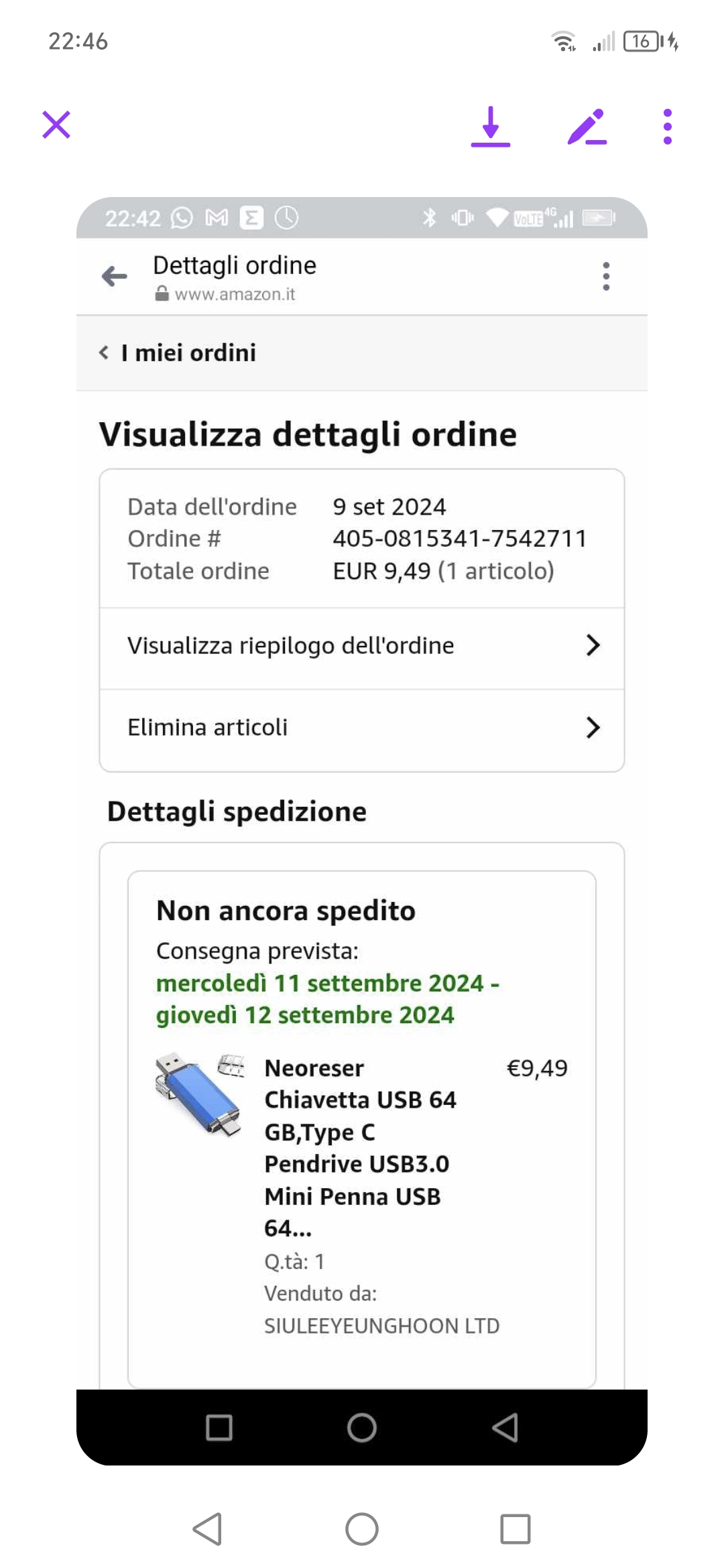Go back to I miei ordini
This screenshot has height=1568, width=724.
188,353
